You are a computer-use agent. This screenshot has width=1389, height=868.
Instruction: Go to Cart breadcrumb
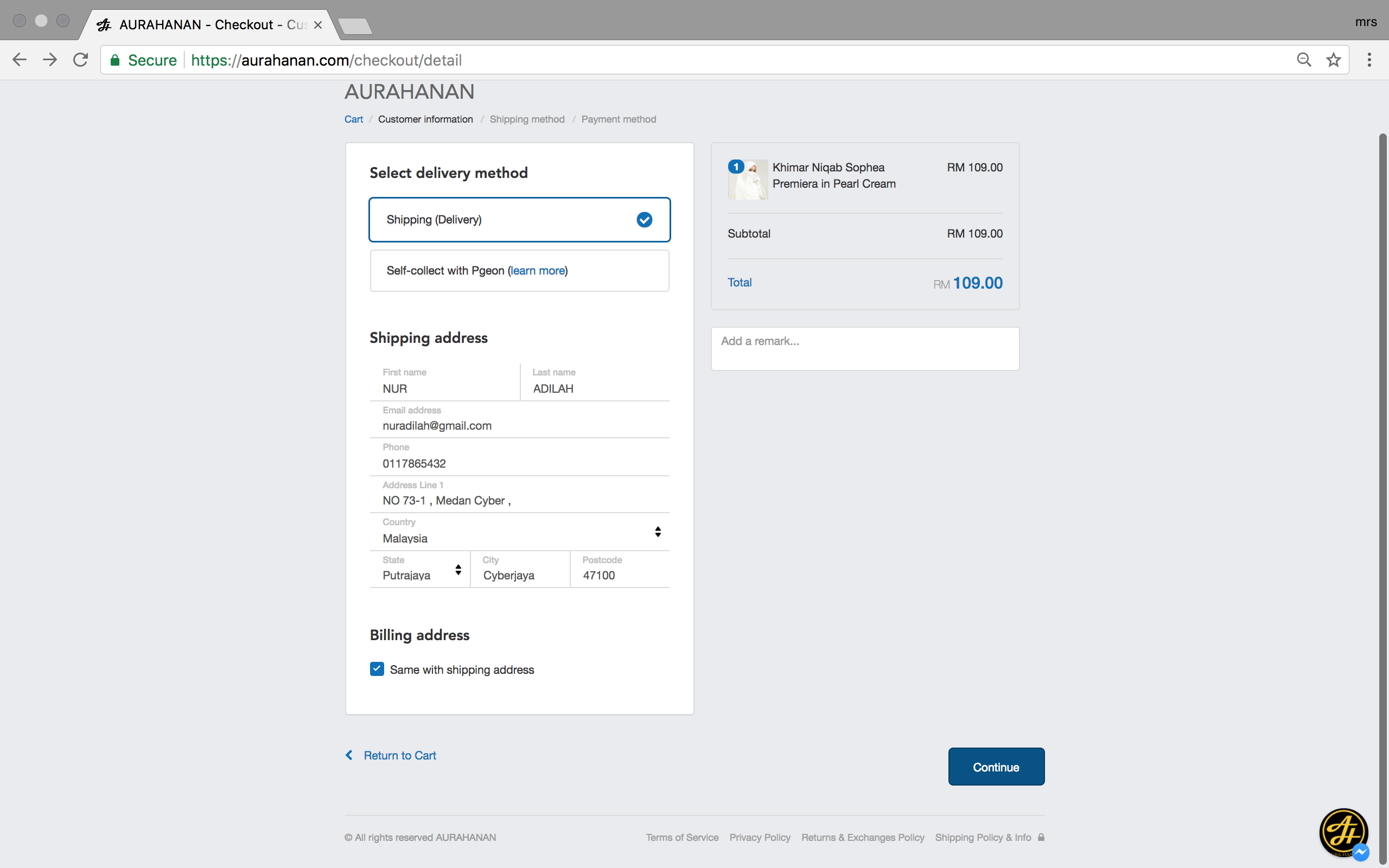[354, 119]
